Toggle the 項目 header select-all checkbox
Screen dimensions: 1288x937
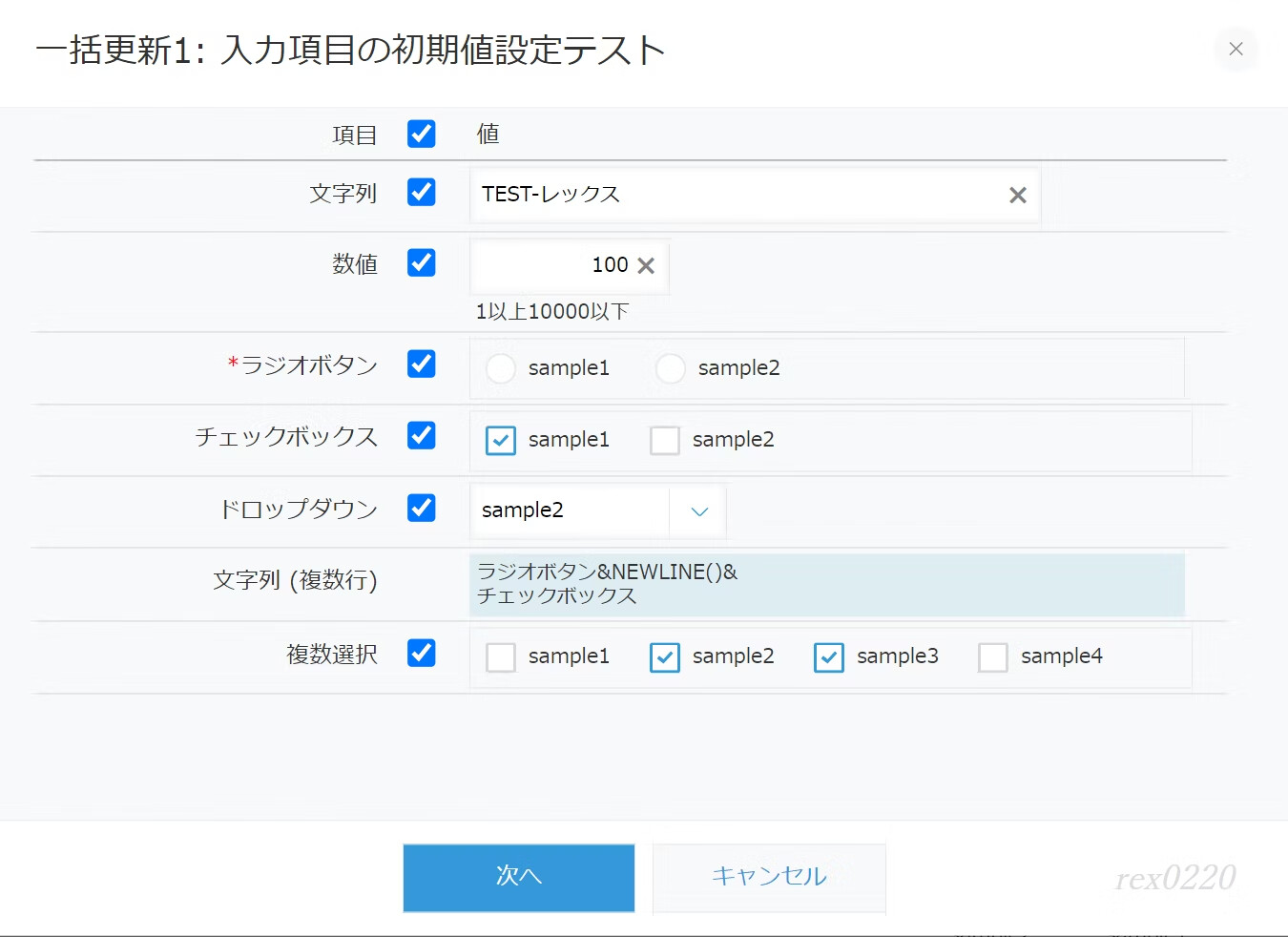pos(422,135)
